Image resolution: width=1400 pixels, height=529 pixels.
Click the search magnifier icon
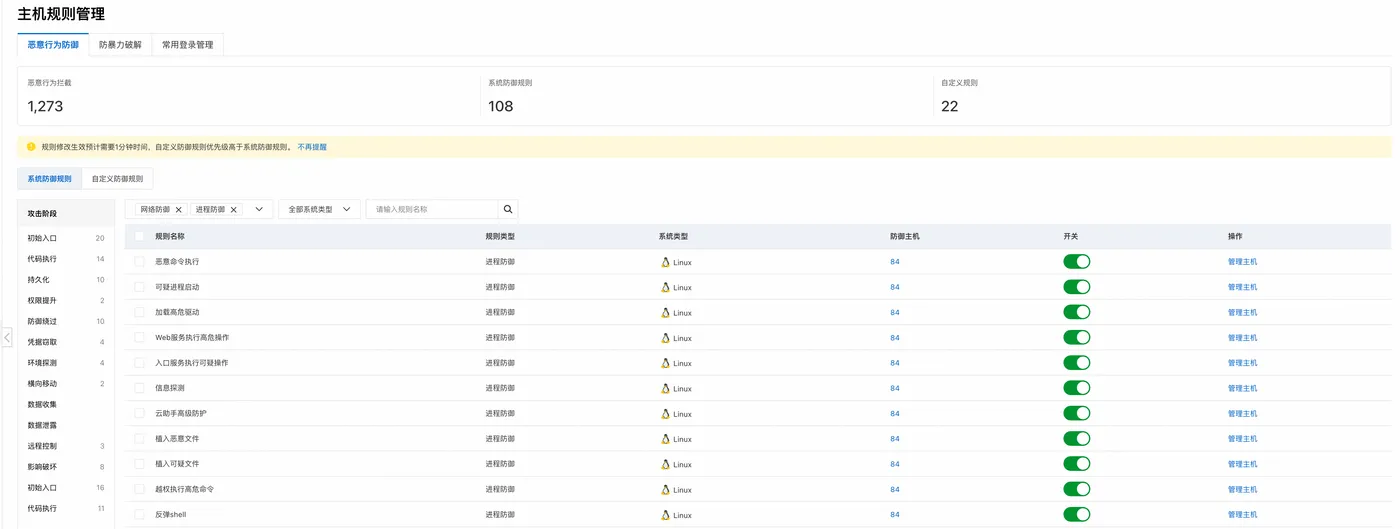click(x=508, y=209)
